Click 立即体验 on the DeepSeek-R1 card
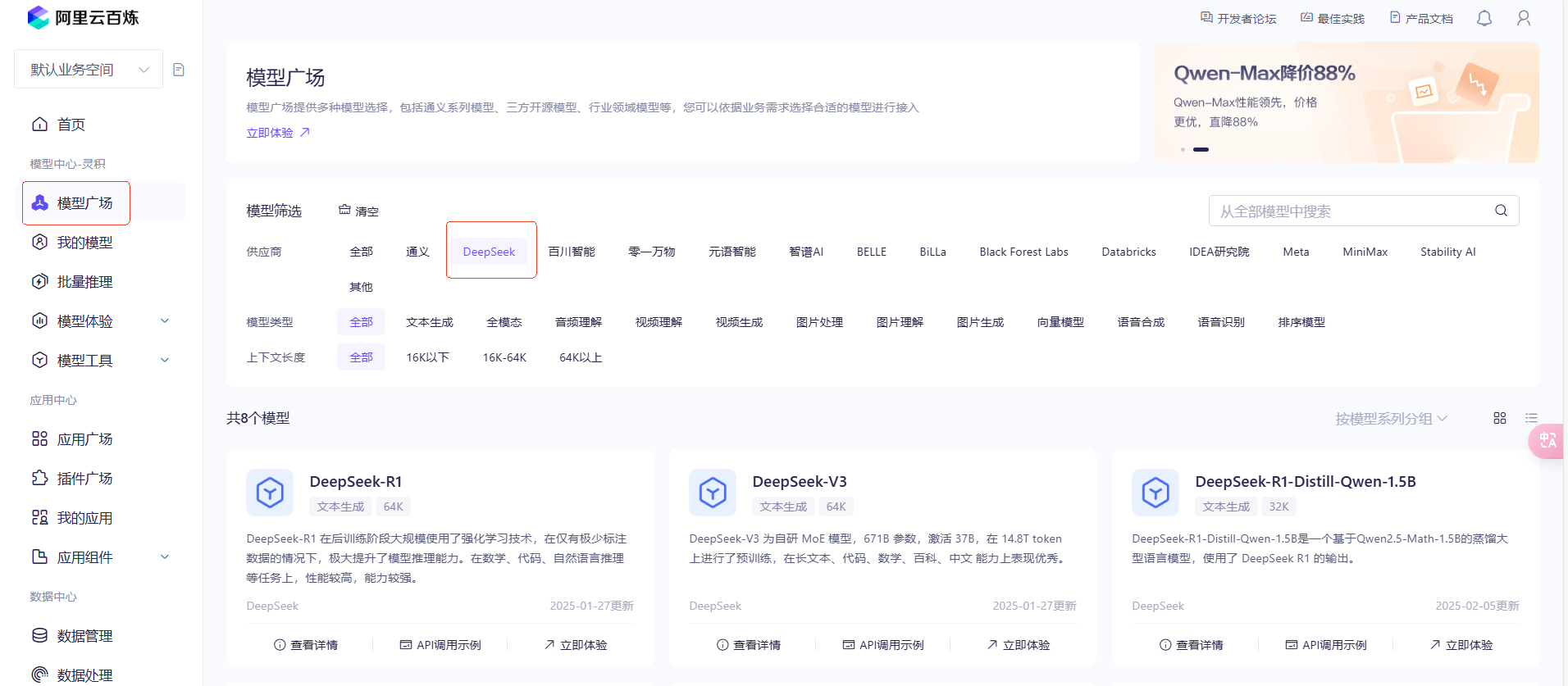1568x686 pixels. tap(576, 645)
